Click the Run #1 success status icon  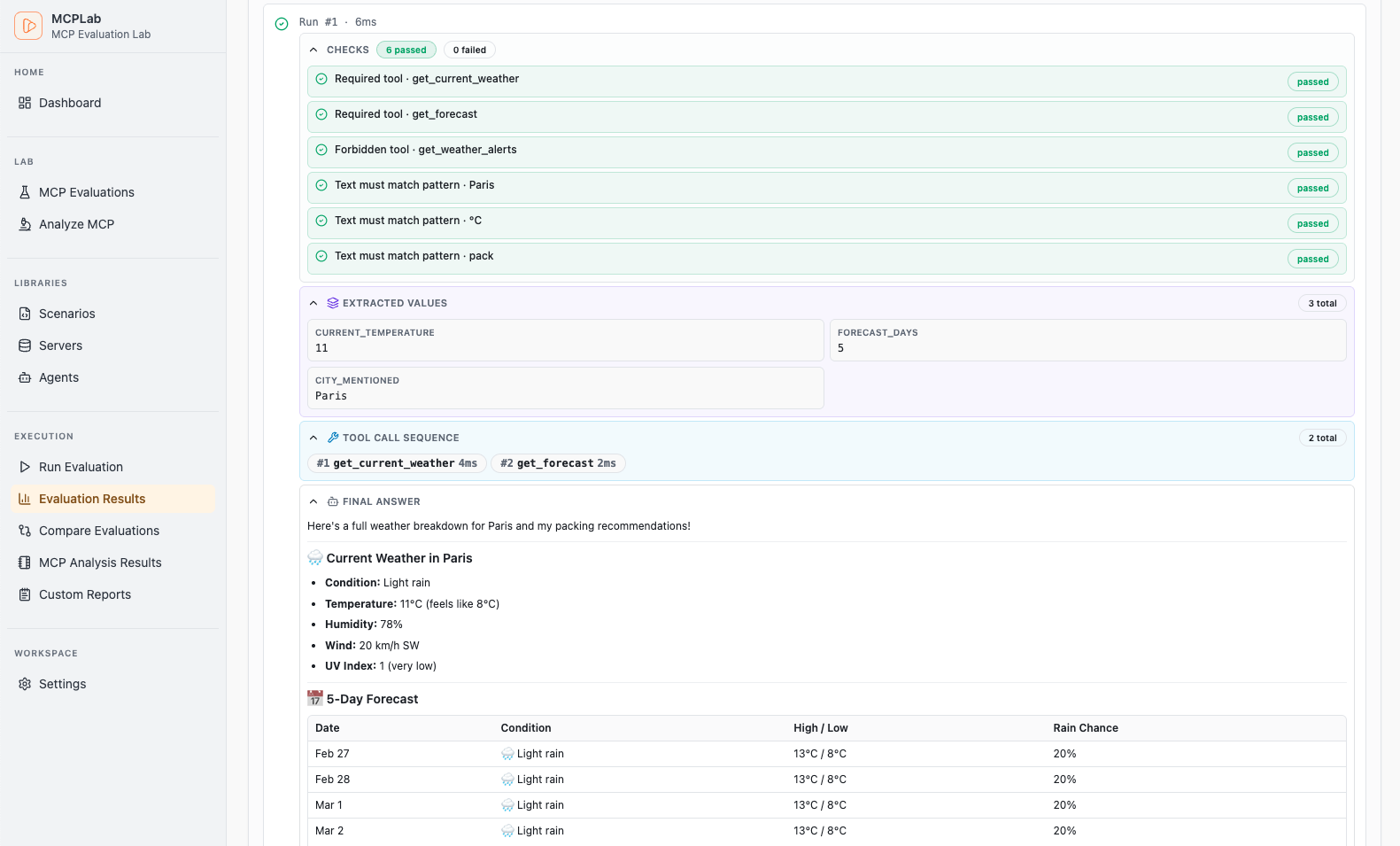(282, 24)
